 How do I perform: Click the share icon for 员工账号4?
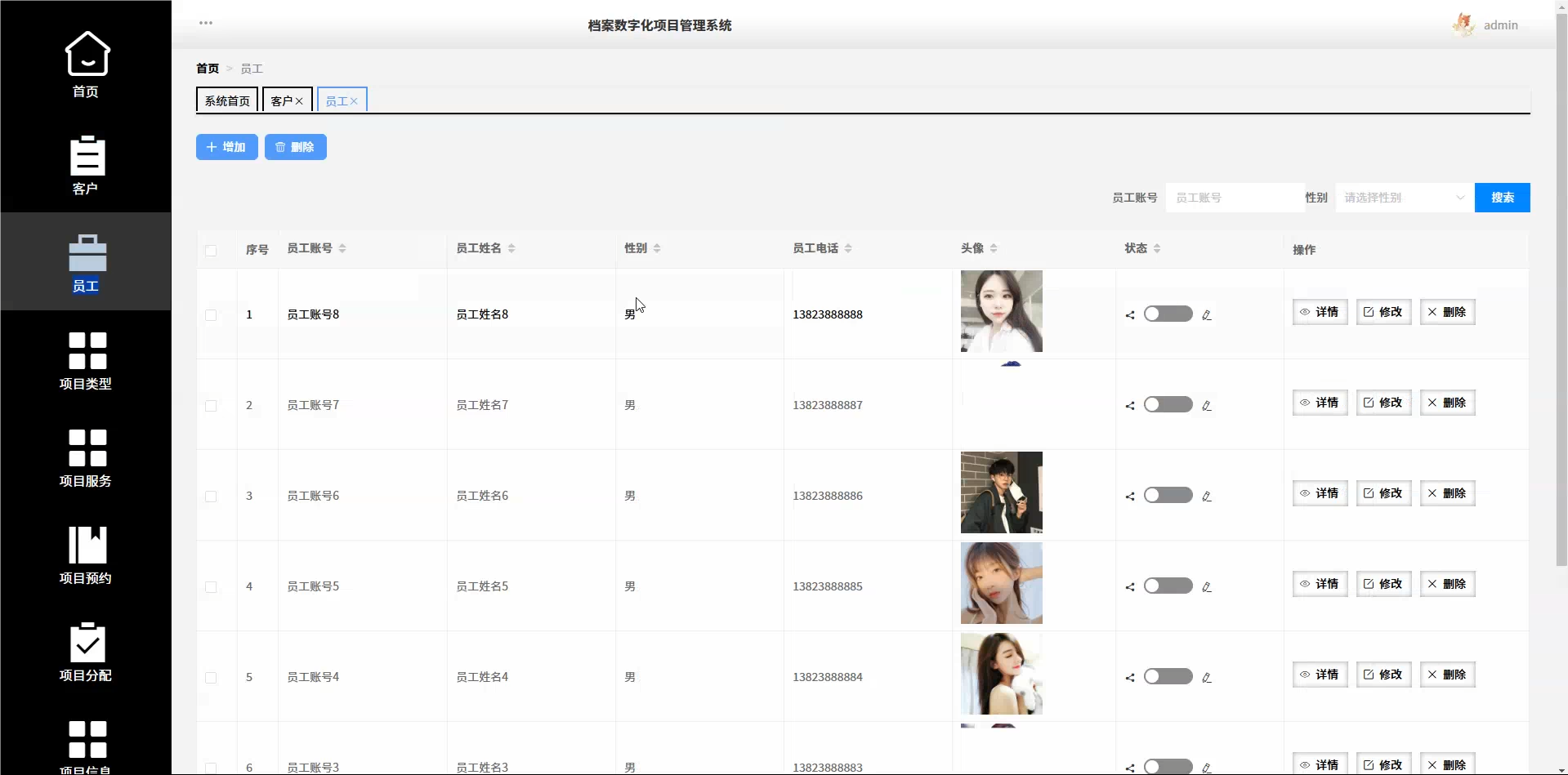point(1130,678)
